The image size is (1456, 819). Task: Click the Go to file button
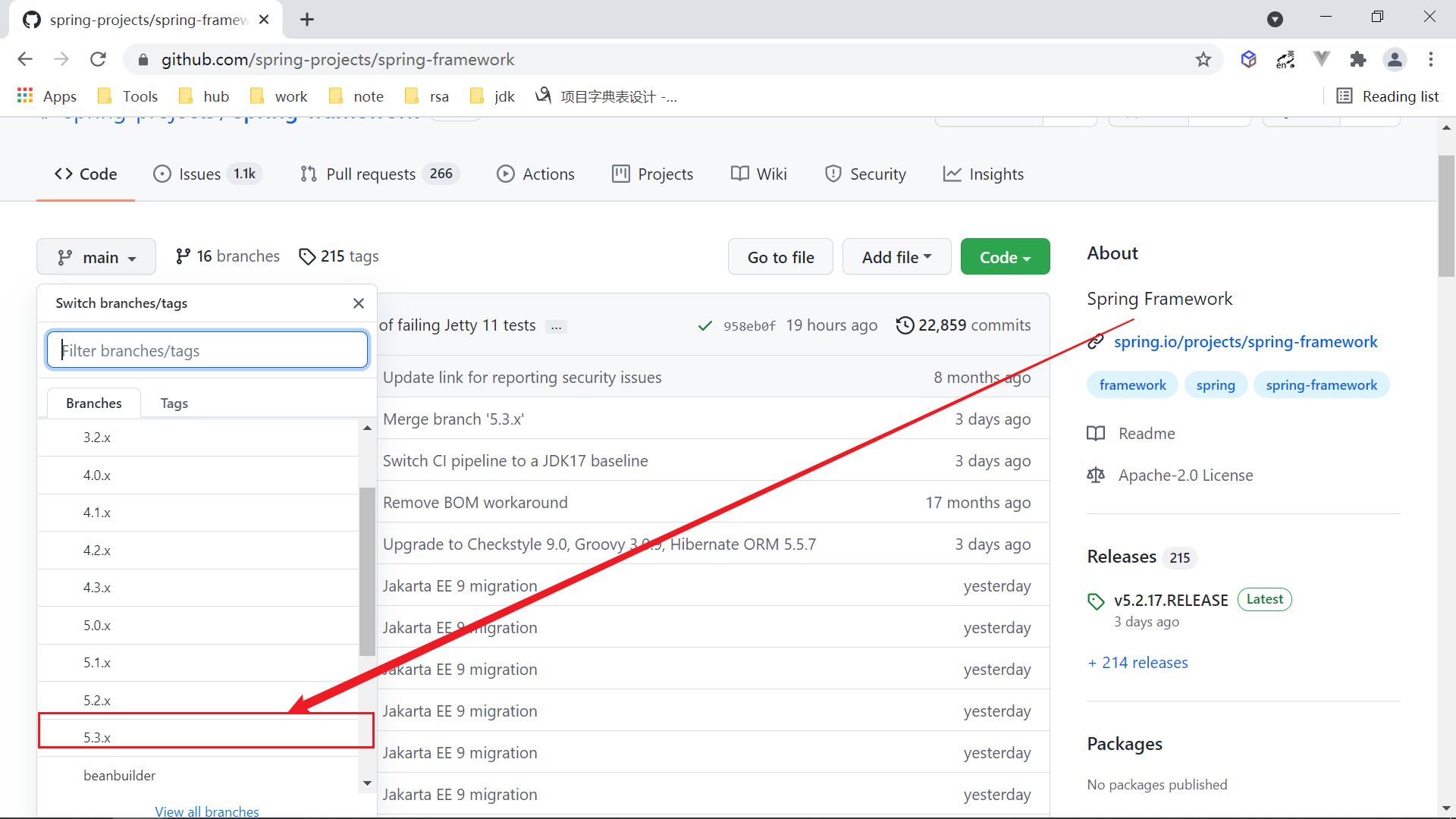point(780,257)
